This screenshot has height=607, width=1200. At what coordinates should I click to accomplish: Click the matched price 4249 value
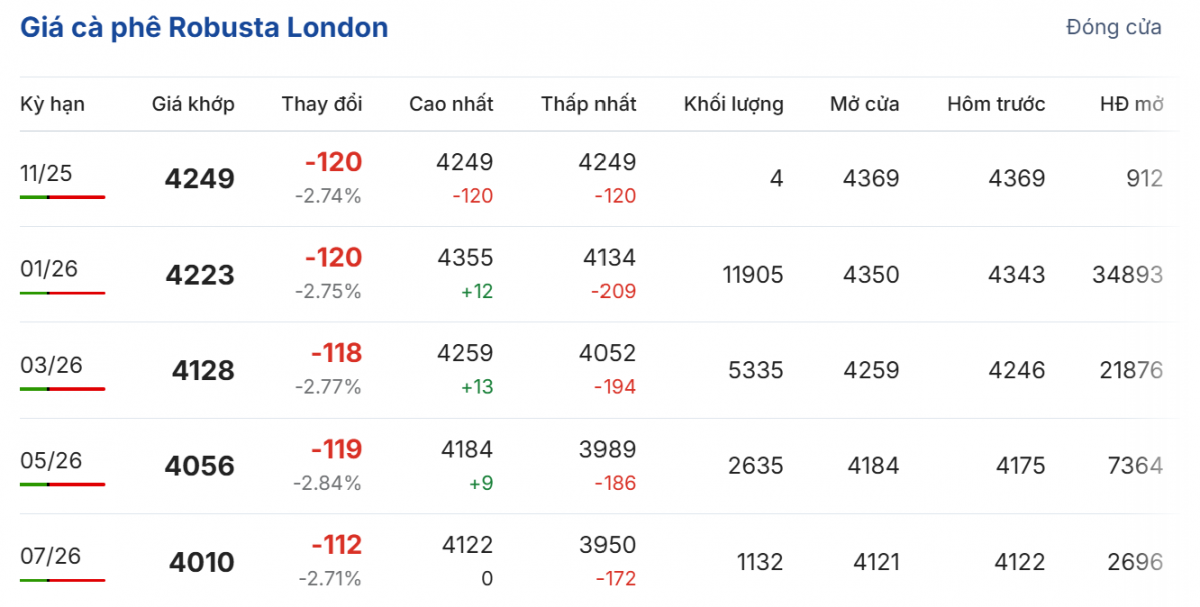(x=200, y=178)
